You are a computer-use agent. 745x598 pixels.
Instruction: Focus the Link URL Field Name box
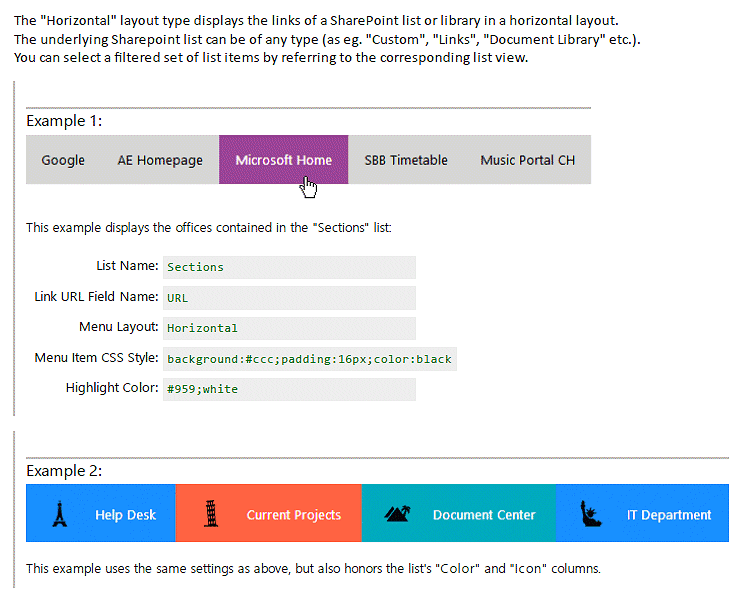[x=288, y=298]
